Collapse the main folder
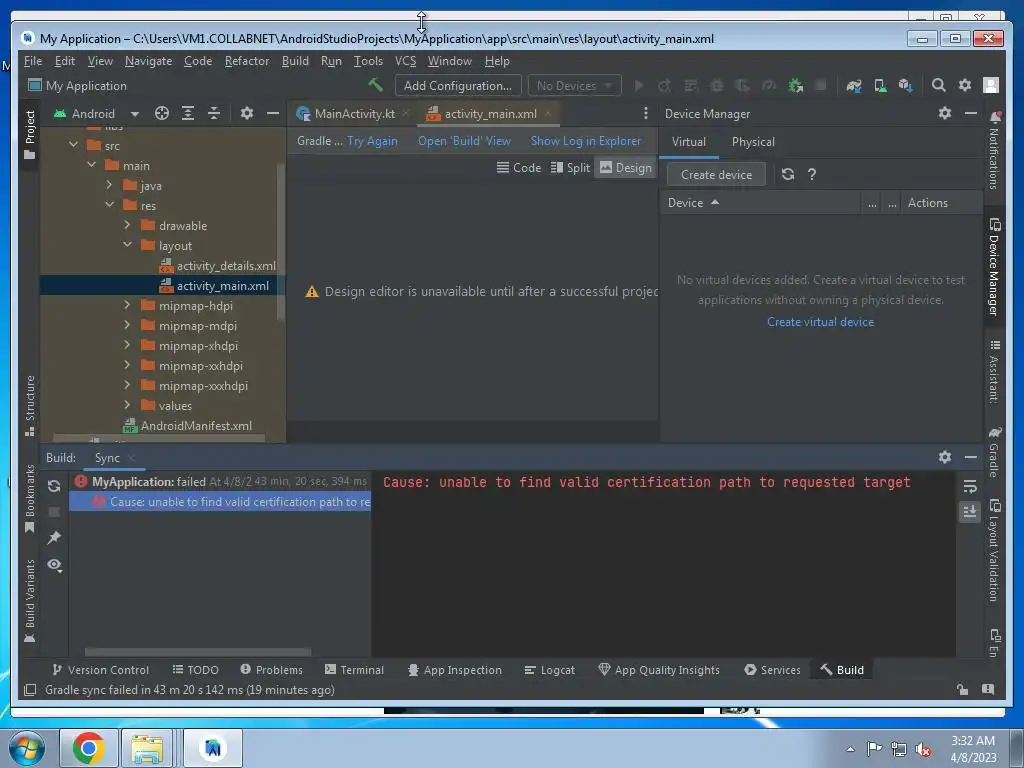The image size is (1024, 768). [x=91, y=165]
